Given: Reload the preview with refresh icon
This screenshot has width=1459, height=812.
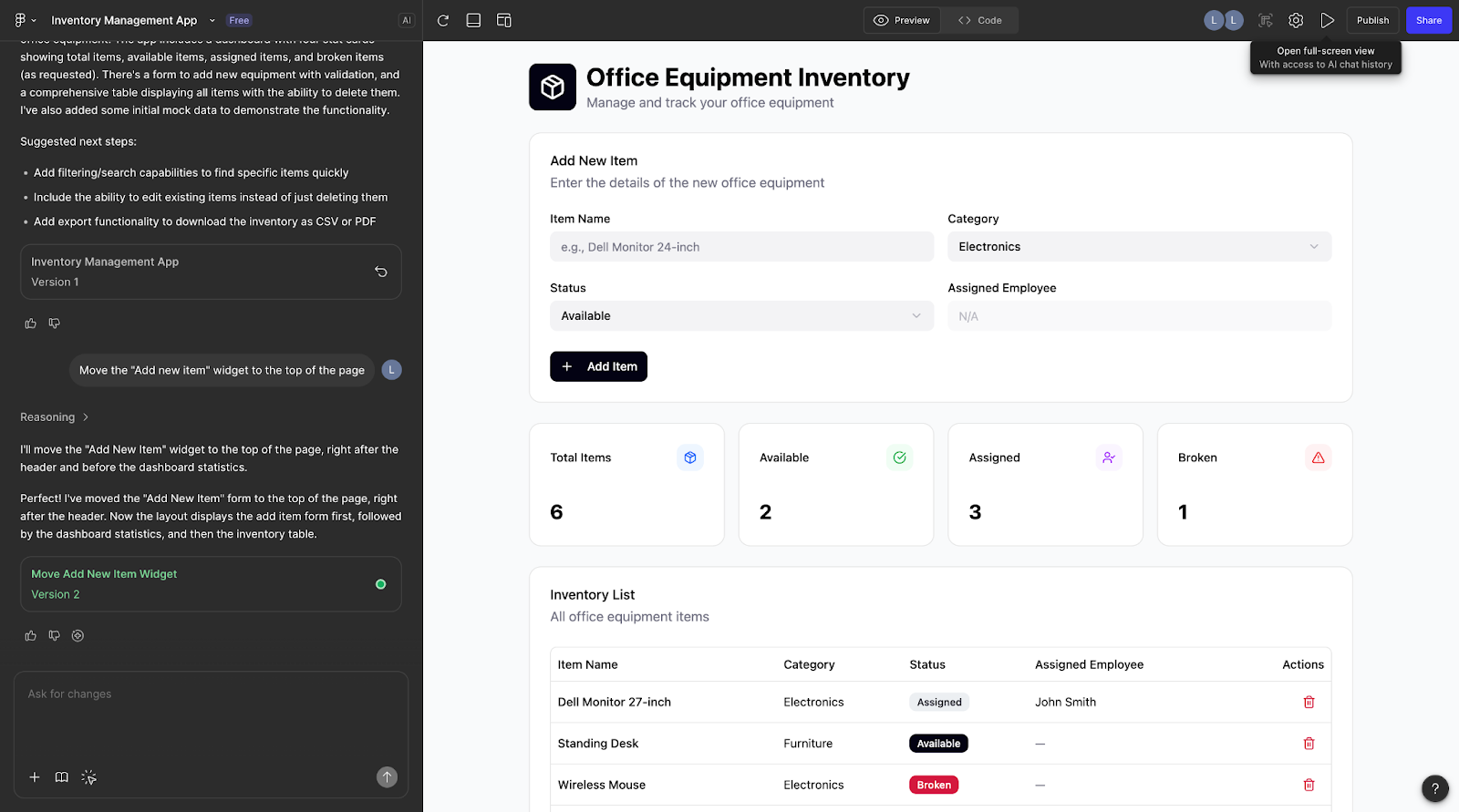Looking at the screenshot, I should [x=443, y=20].
